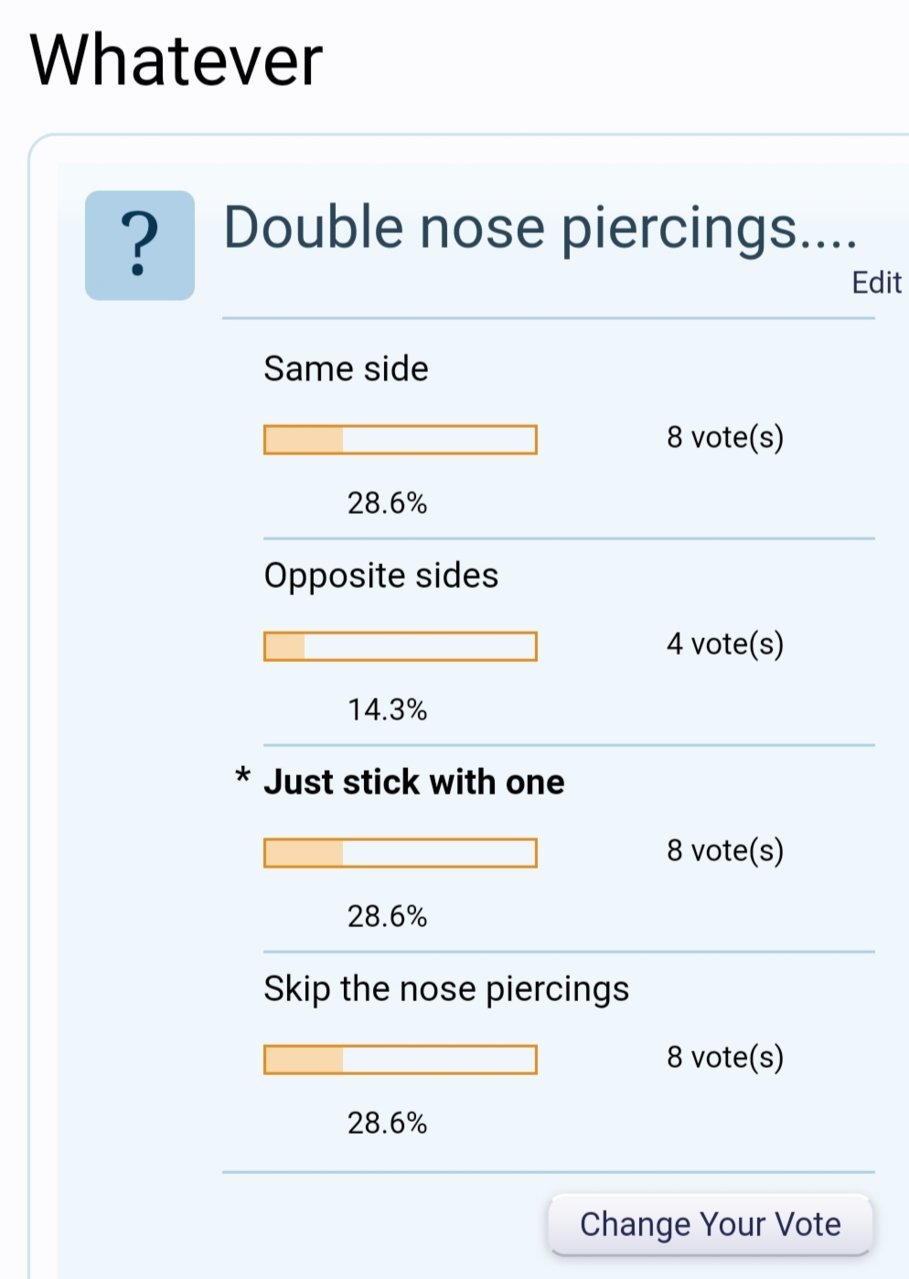Click the Change Your Vote button

coord(710,1224)
